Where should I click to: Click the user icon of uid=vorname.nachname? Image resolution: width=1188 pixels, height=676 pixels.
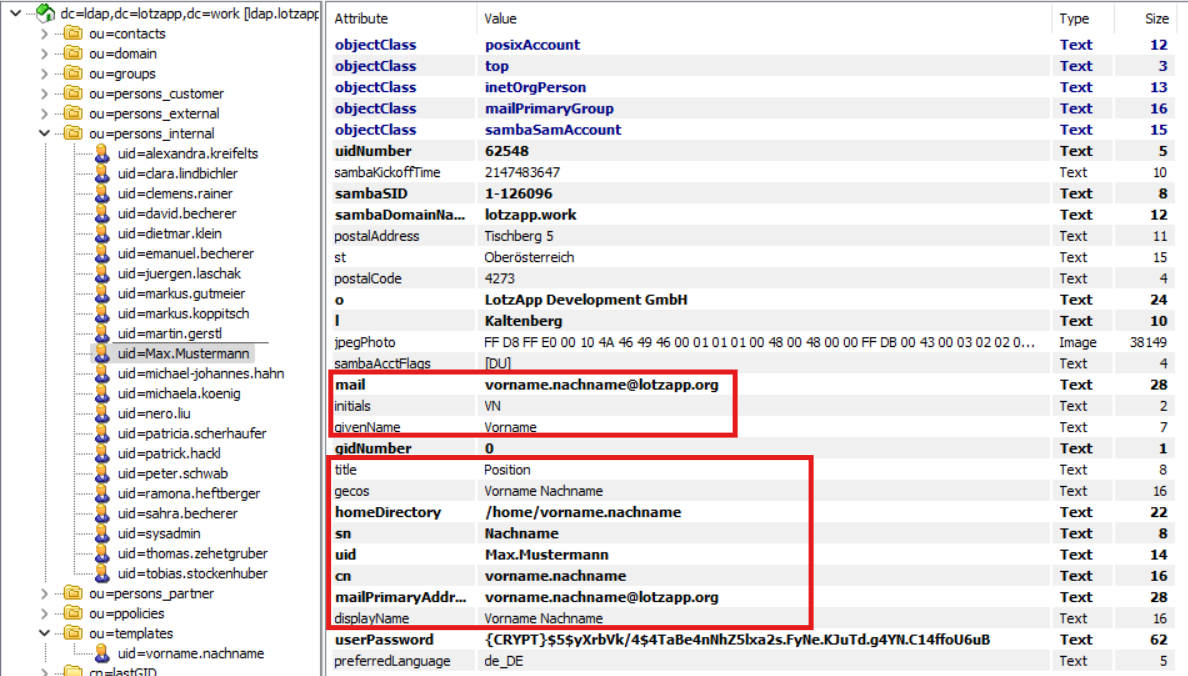pos(102,653)
